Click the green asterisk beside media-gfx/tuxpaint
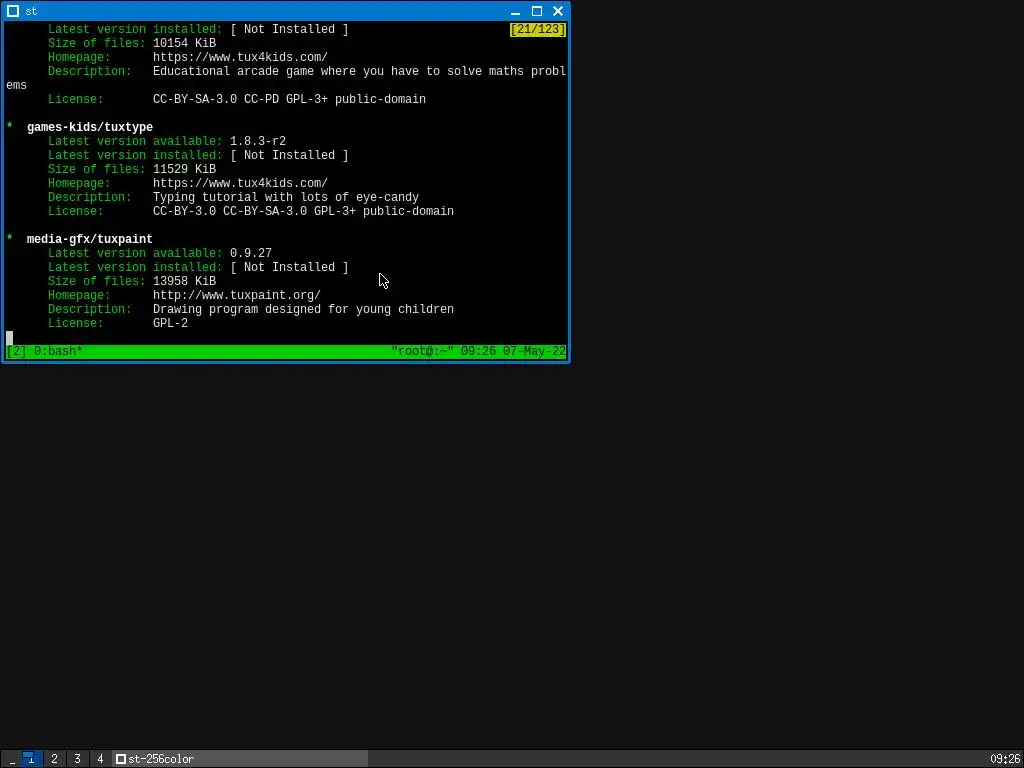The width and height of the screenshot is (1024, 768). click(x=9, y=238)
